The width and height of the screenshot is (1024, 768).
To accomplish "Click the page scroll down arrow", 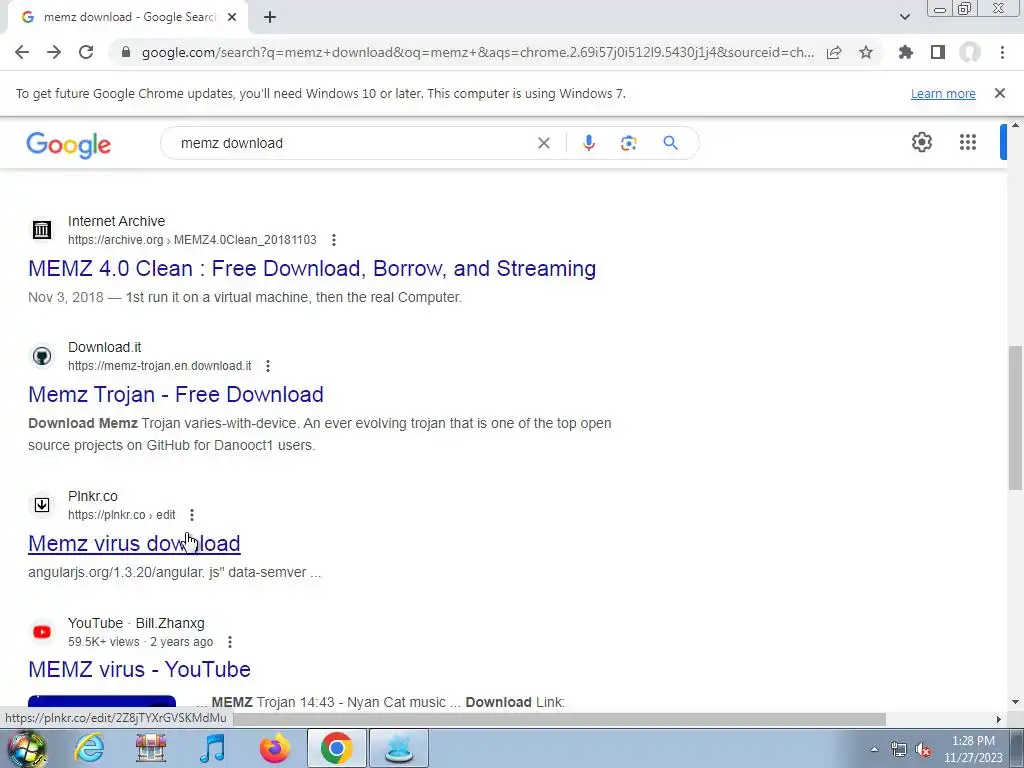I will pyautogui.click(x=1015, y=702).
